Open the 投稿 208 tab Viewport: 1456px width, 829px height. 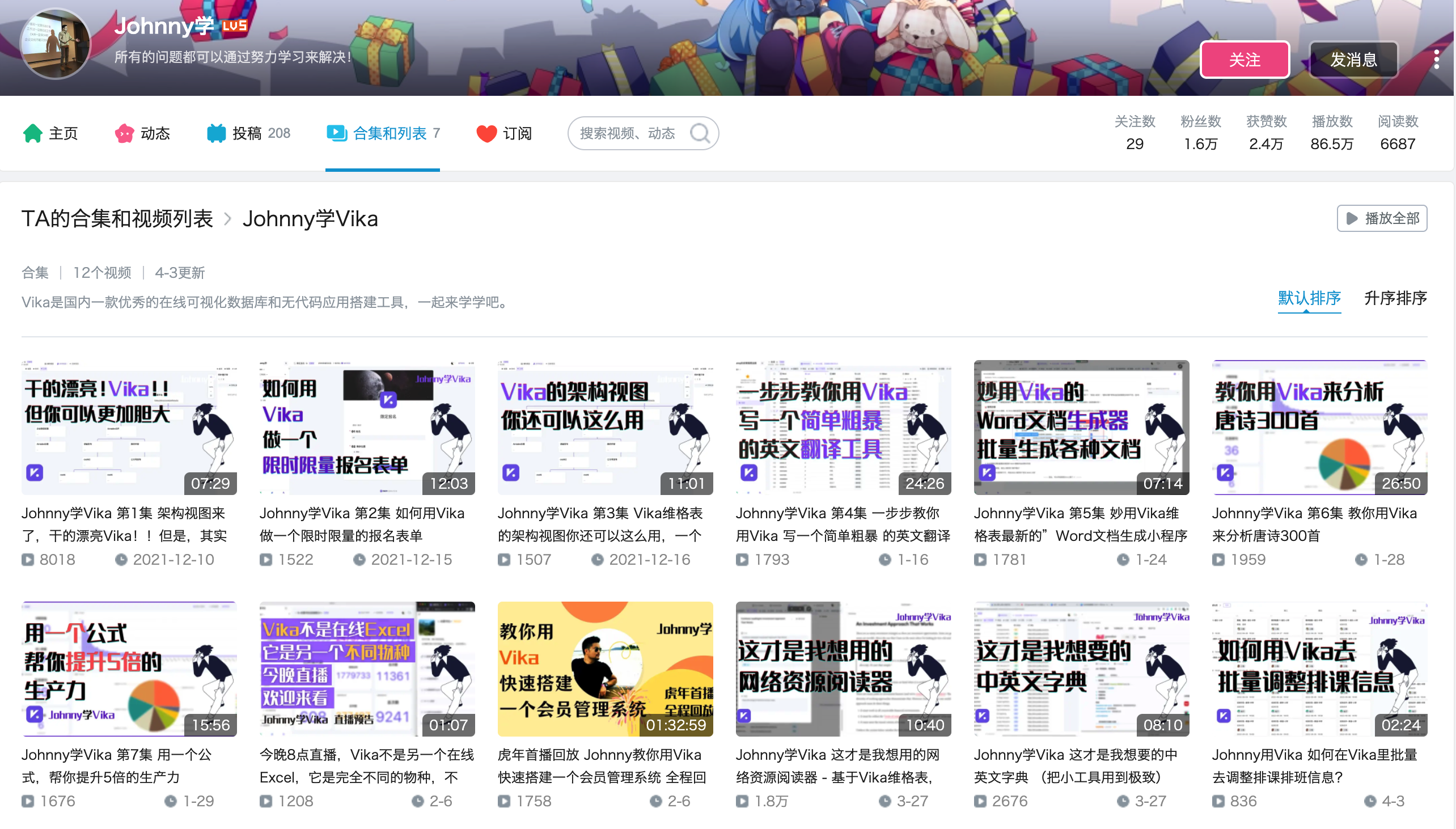pos(248,133)
